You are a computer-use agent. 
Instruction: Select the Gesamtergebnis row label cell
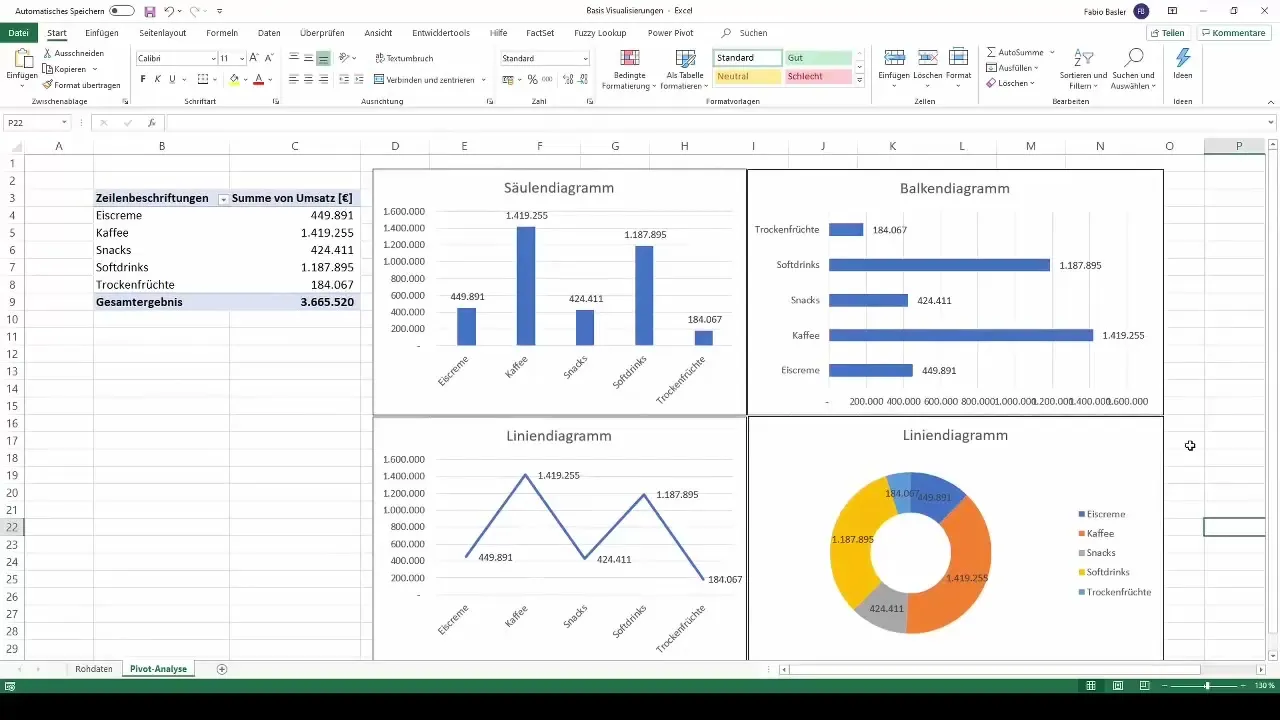(x=162, y=301)
